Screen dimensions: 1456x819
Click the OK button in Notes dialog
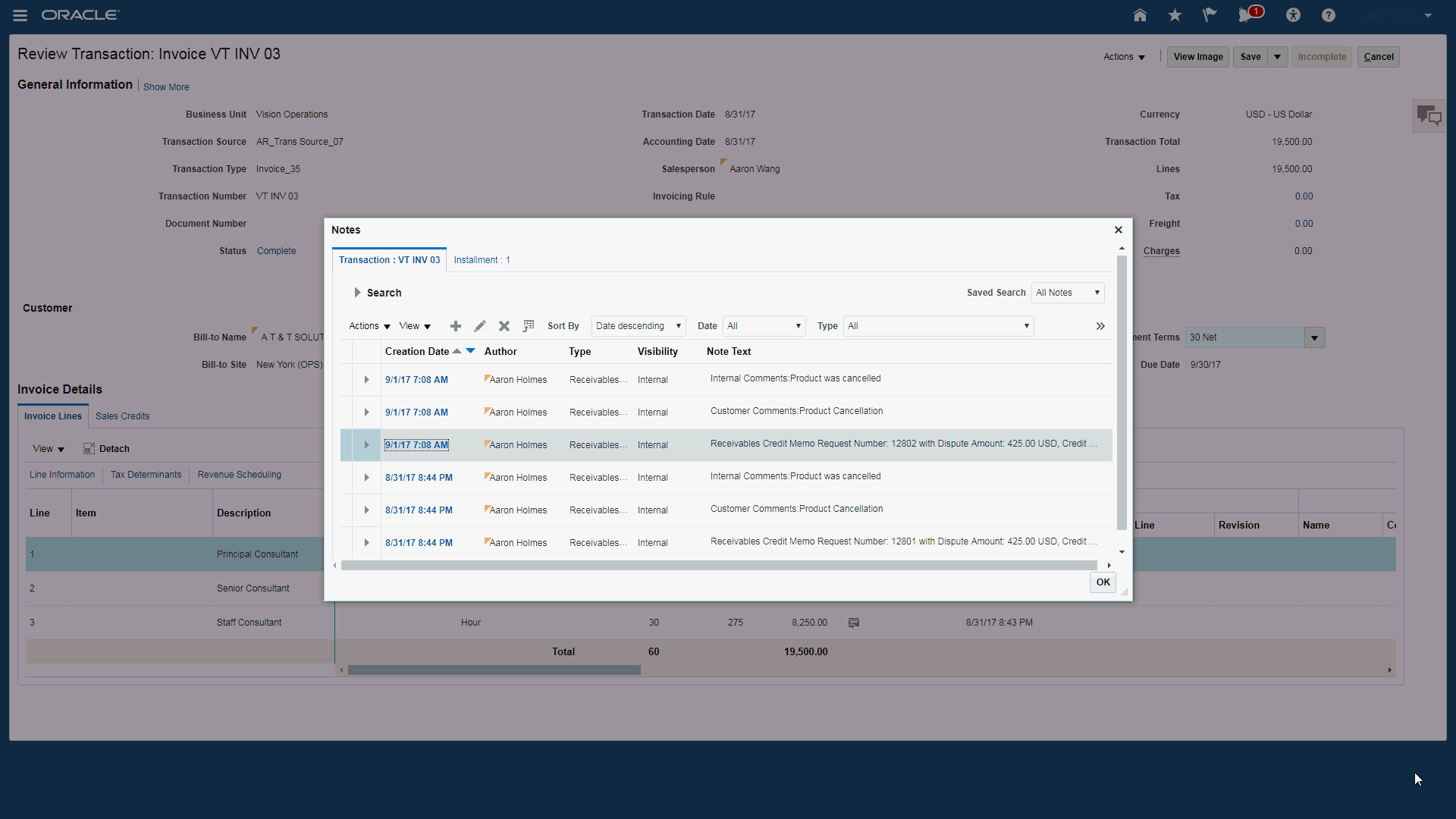(x=1103, y=582)
